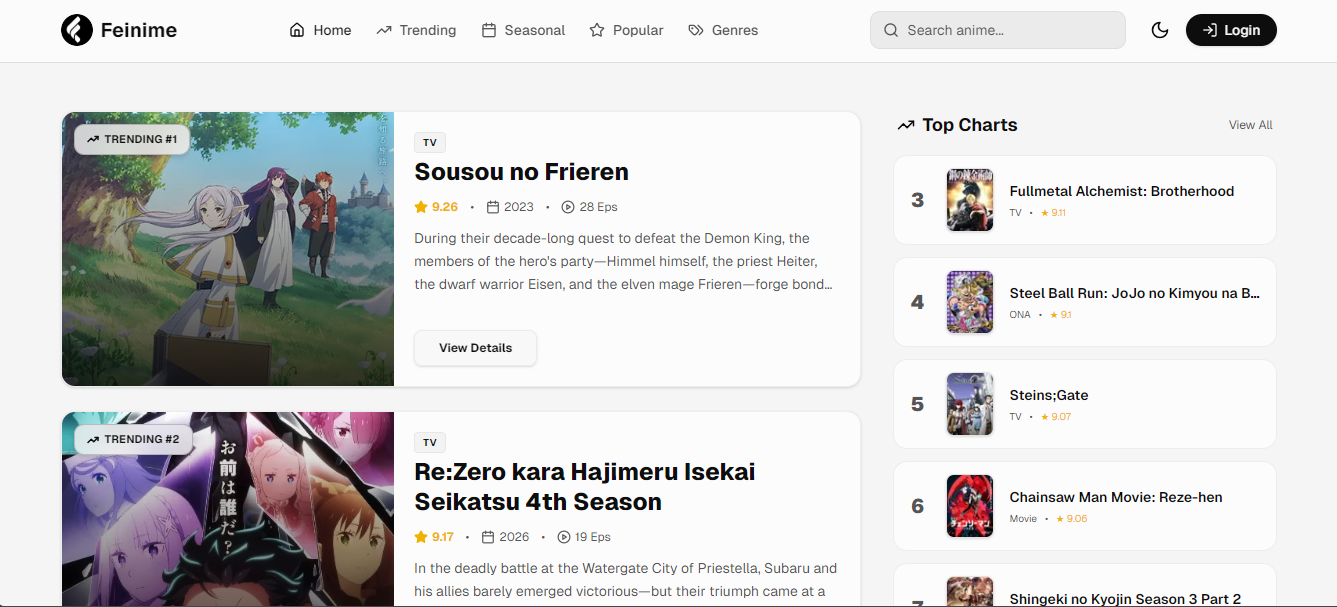This screenshot has width=1337, height=607.
Task: Click the Re:Zero synopsis text
Action: point(626,580)
